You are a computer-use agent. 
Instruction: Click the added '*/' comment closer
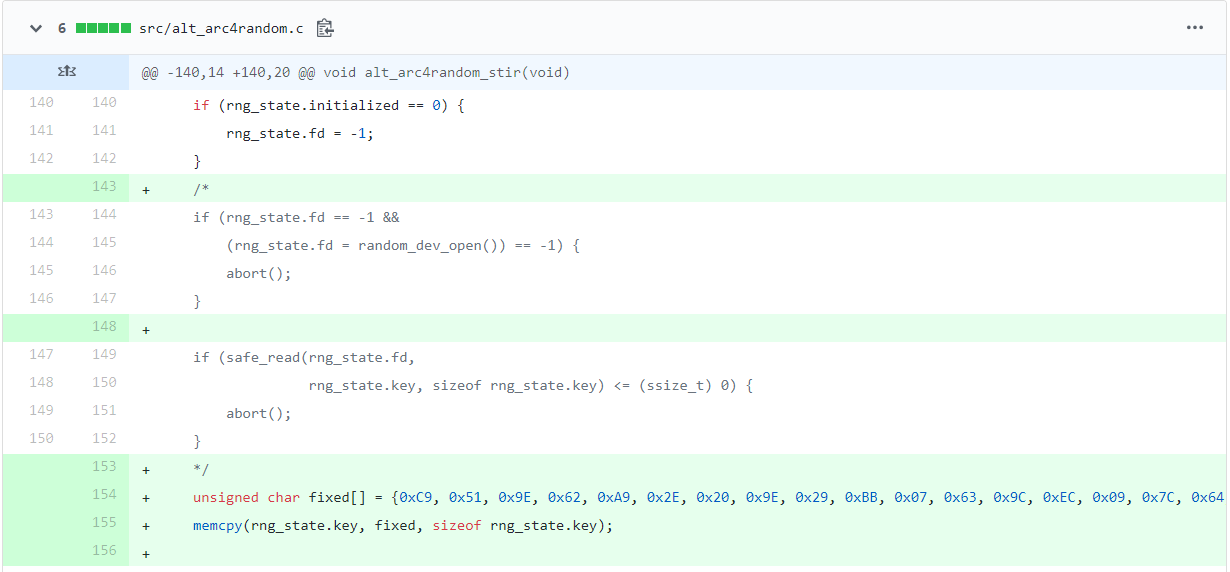point(201,469)
